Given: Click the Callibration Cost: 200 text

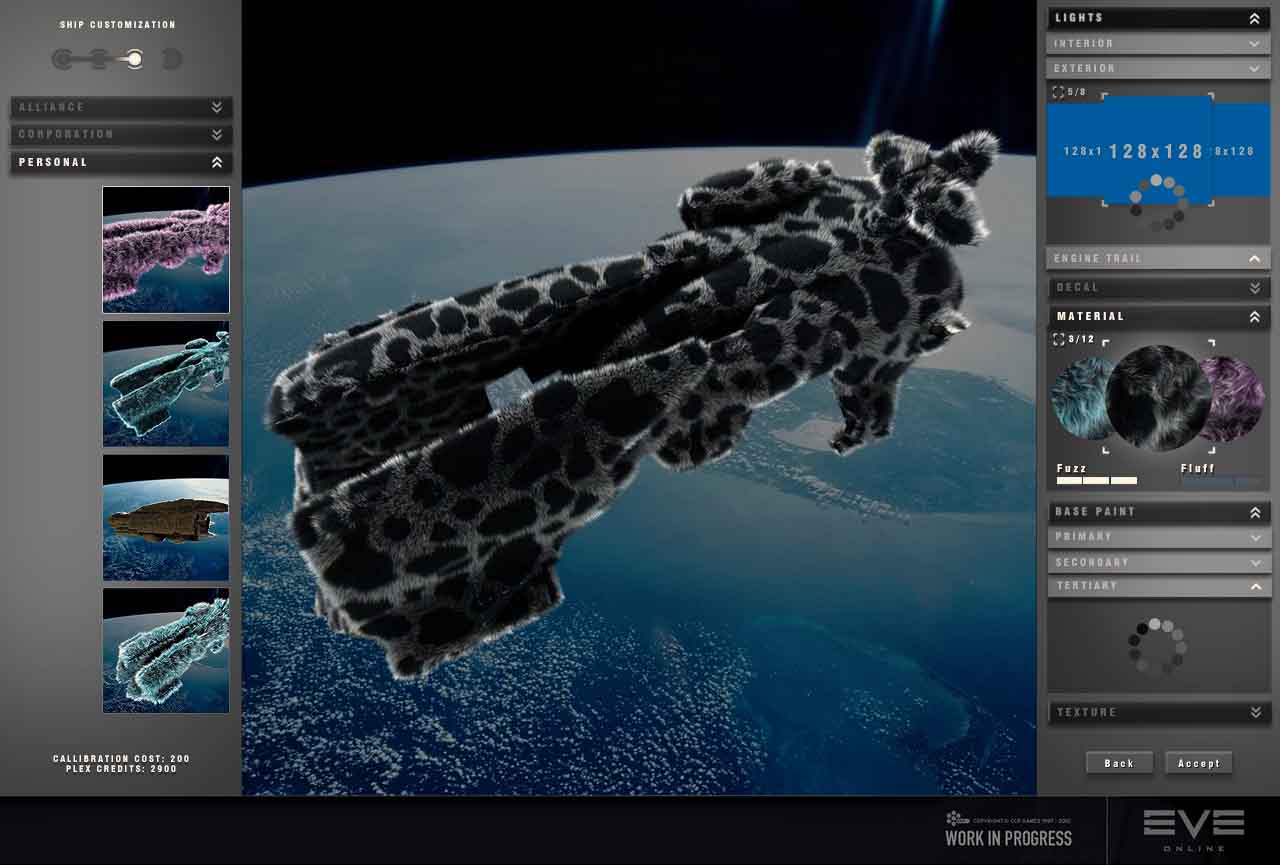Looking at the screenshot, I should pos(121,759).
